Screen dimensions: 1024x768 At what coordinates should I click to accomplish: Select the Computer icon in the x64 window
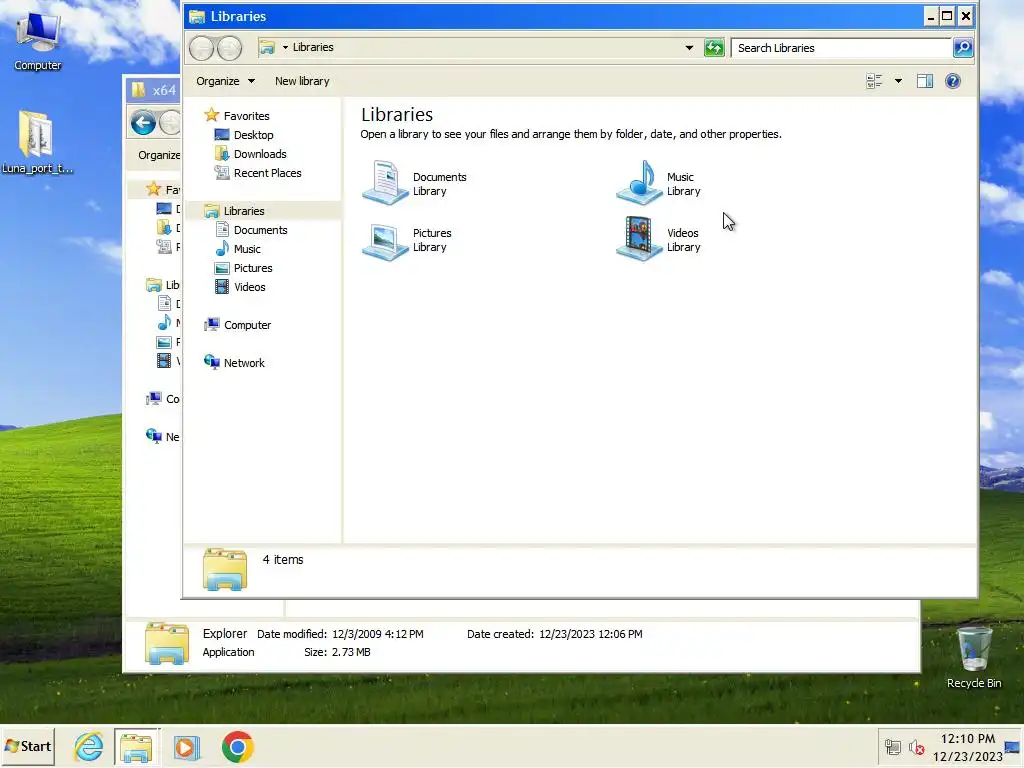point(153,398)
